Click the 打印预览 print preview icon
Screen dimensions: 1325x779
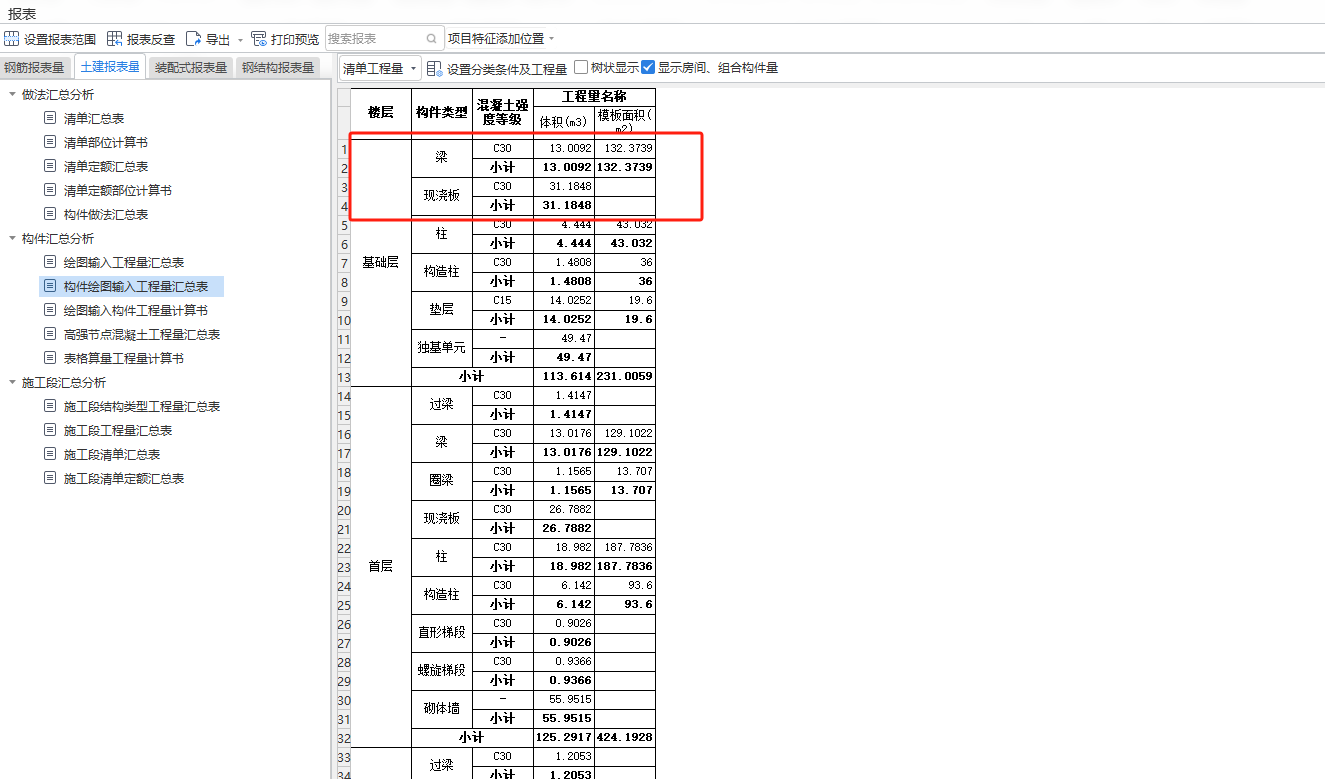point(259,39)
